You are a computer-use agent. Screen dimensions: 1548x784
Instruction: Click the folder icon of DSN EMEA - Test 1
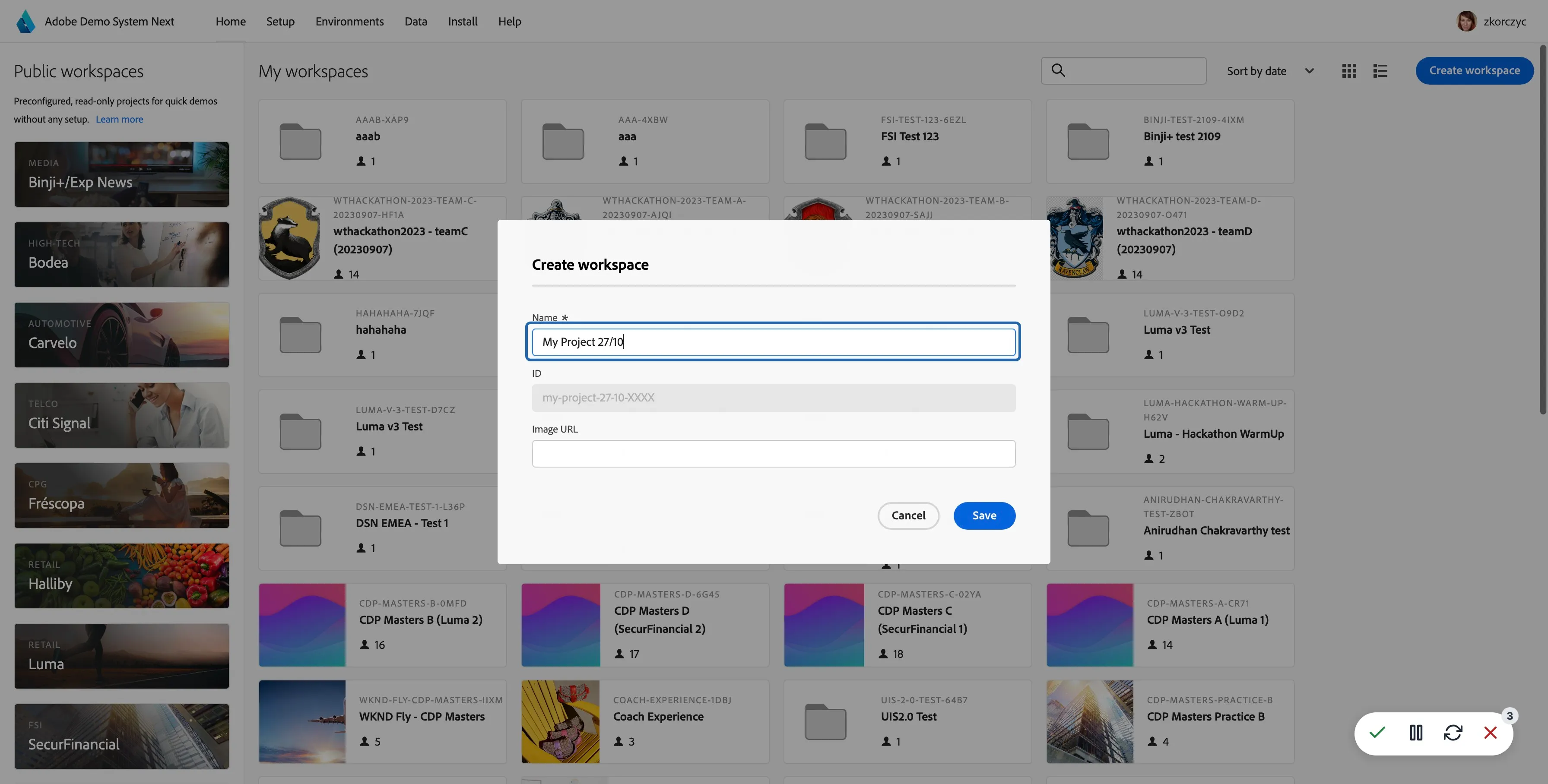(301, 529)
